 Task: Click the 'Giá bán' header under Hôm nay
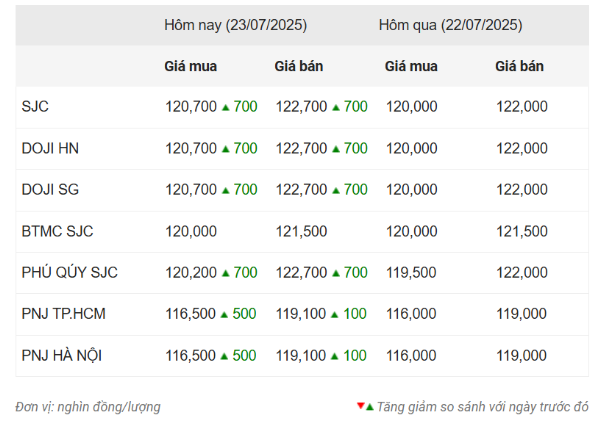click(299, 66)
